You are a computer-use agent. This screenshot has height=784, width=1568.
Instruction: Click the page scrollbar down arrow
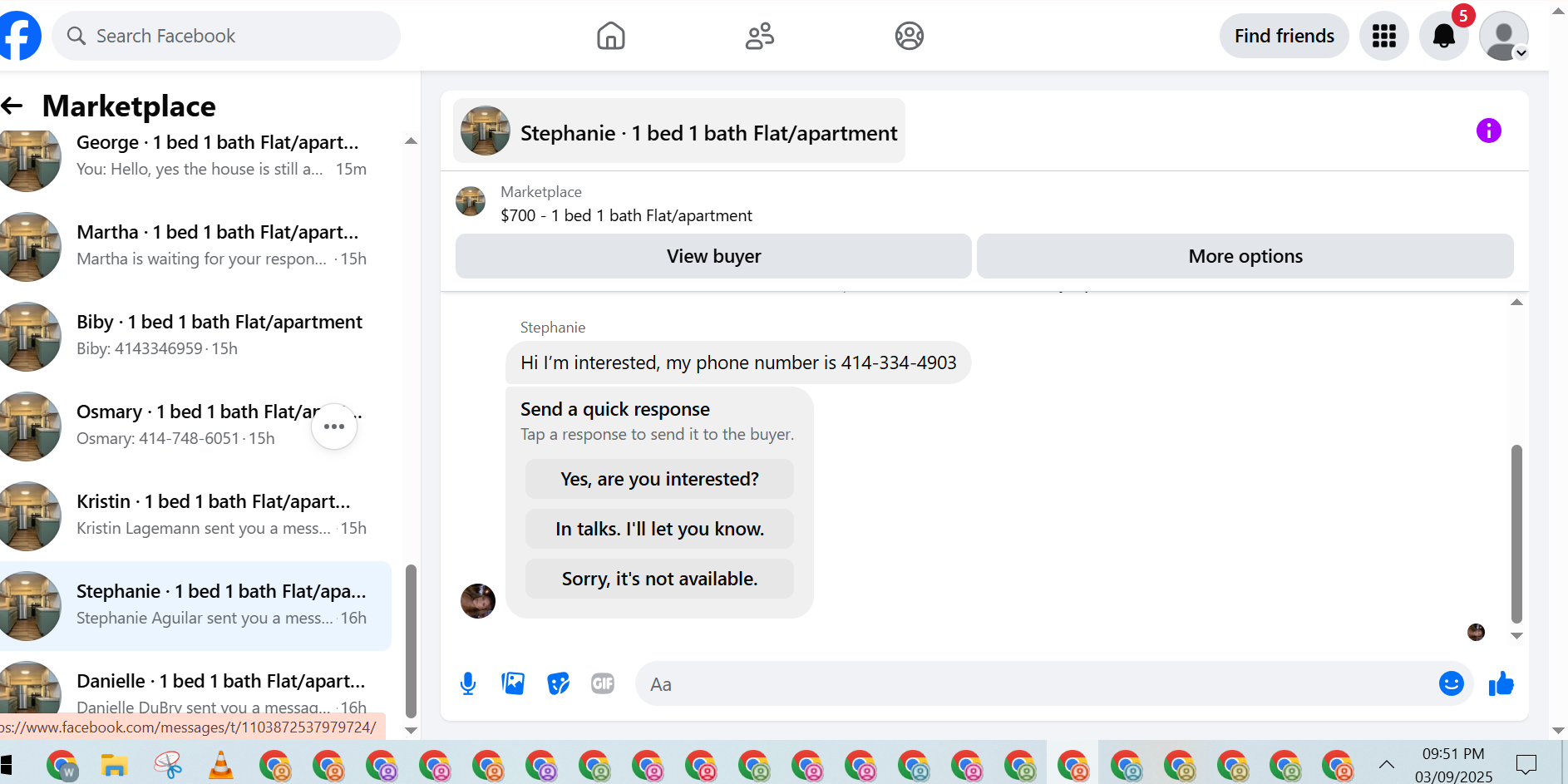tap(1558, 731)
